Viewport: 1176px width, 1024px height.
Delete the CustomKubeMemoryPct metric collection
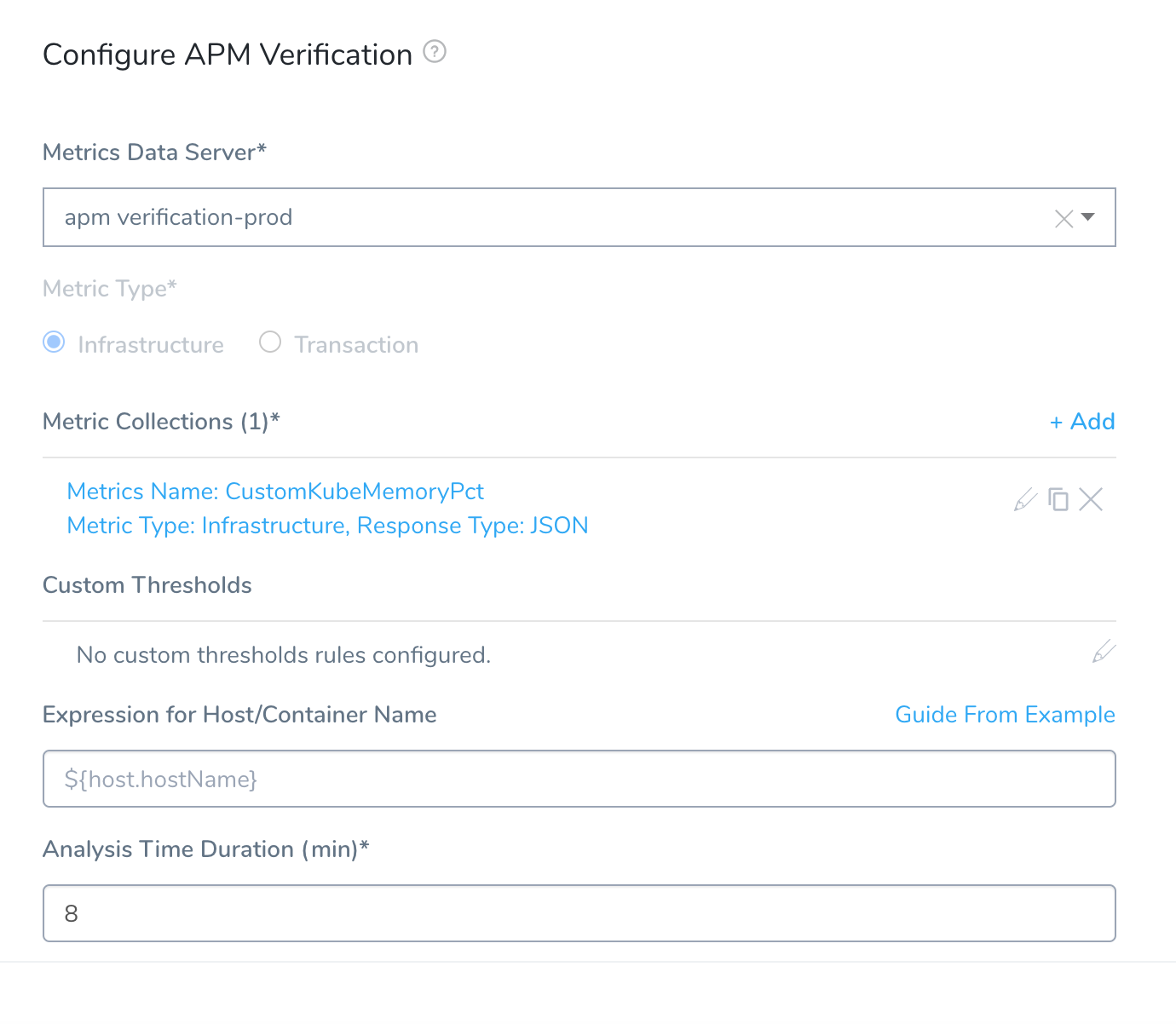tap(1091, 499)
